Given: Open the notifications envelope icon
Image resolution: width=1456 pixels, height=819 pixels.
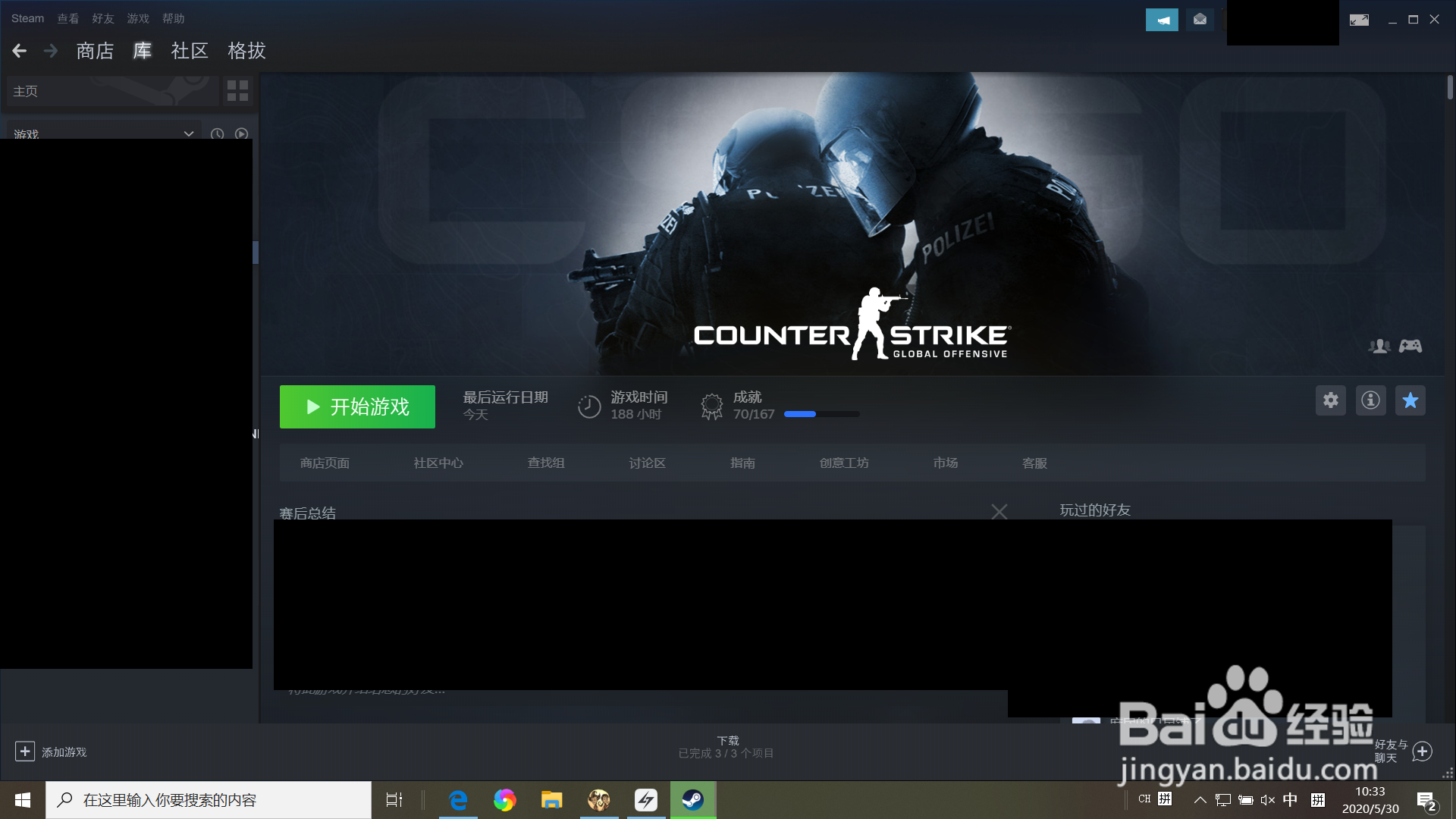Looking at the screenshot, I should point(1200,19).
